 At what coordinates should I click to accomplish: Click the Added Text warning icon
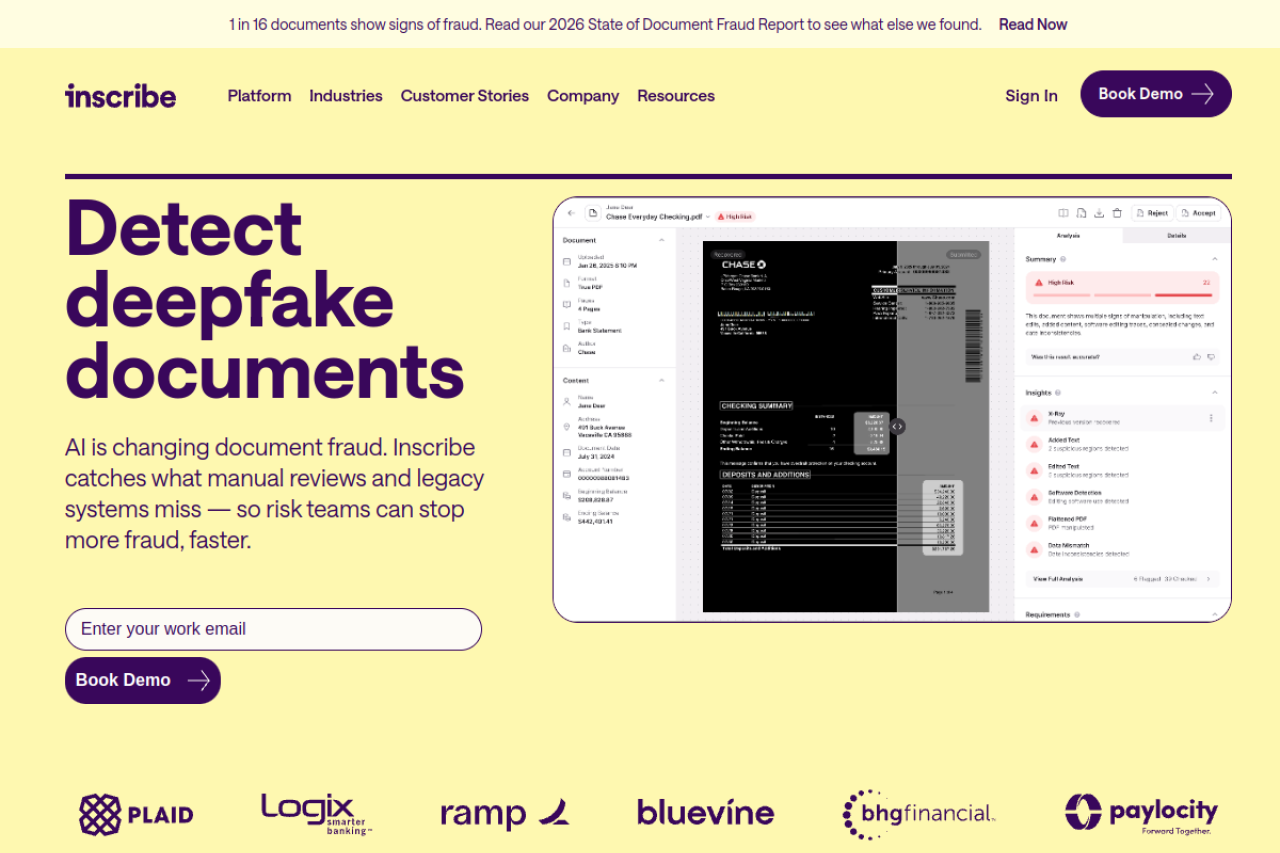pos(1034,444)
